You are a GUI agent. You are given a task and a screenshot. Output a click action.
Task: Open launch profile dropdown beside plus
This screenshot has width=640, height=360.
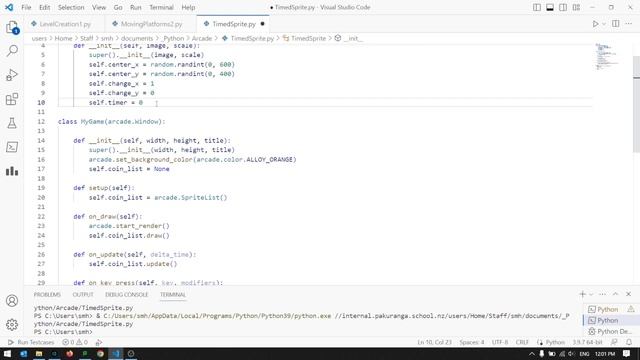click(x=591, y=294)
